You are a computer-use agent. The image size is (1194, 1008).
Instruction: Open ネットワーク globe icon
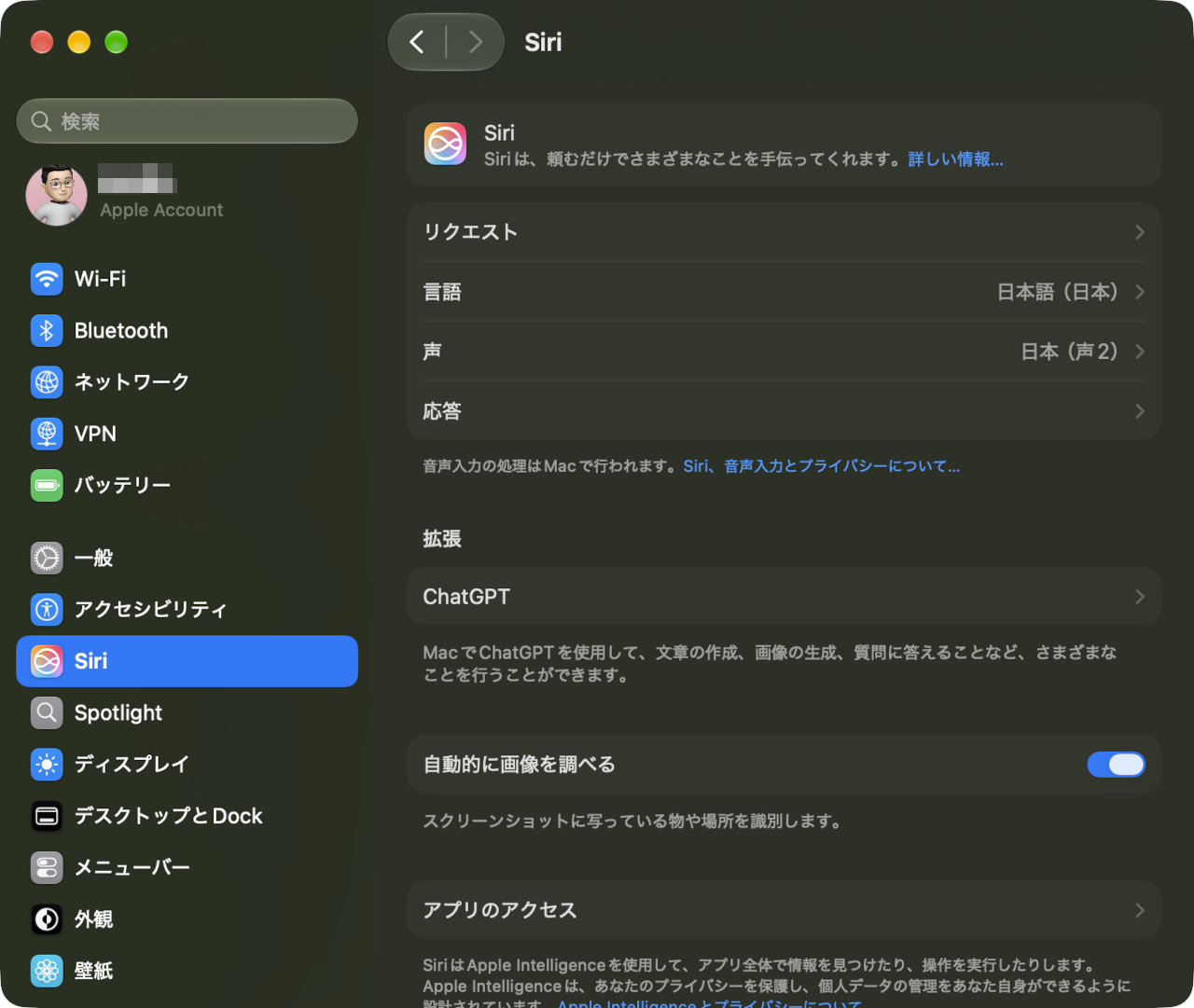[x=47, y=382]
